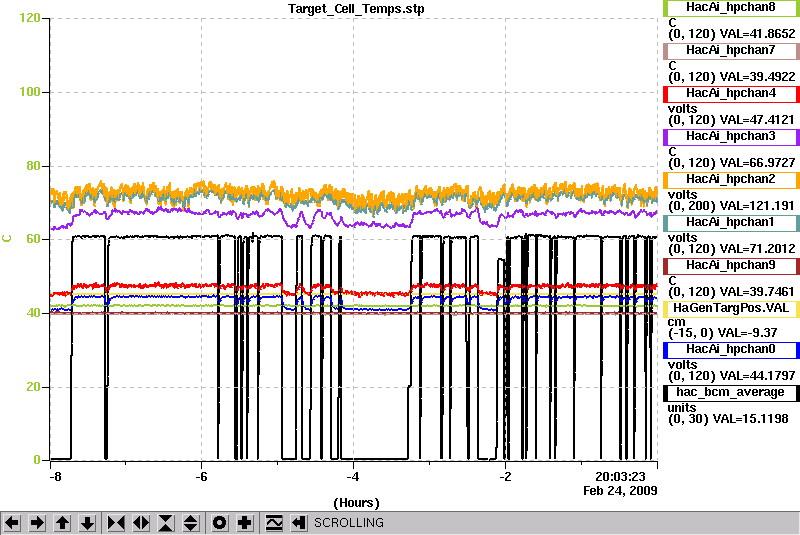Click the -4 x-axis tick label
This screenshot has height=535, width=800.
353,477
